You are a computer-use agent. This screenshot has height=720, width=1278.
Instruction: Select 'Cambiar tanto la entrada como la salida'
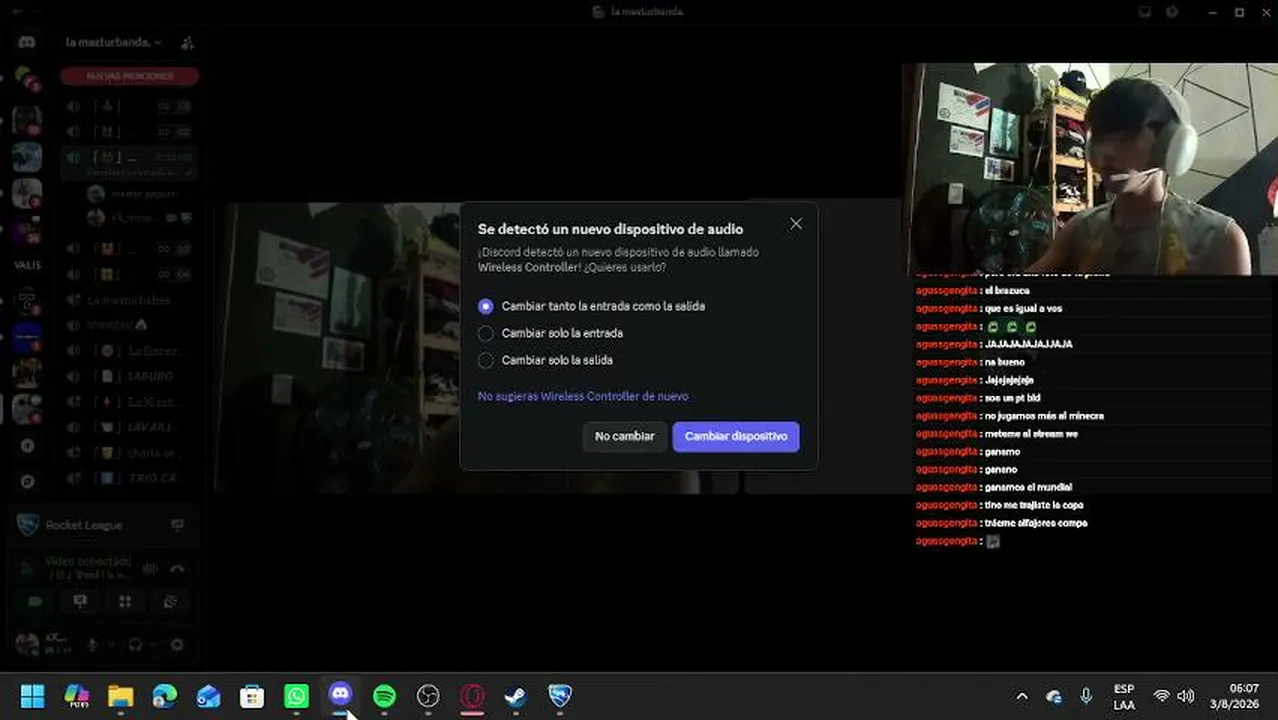click(593, 306)
